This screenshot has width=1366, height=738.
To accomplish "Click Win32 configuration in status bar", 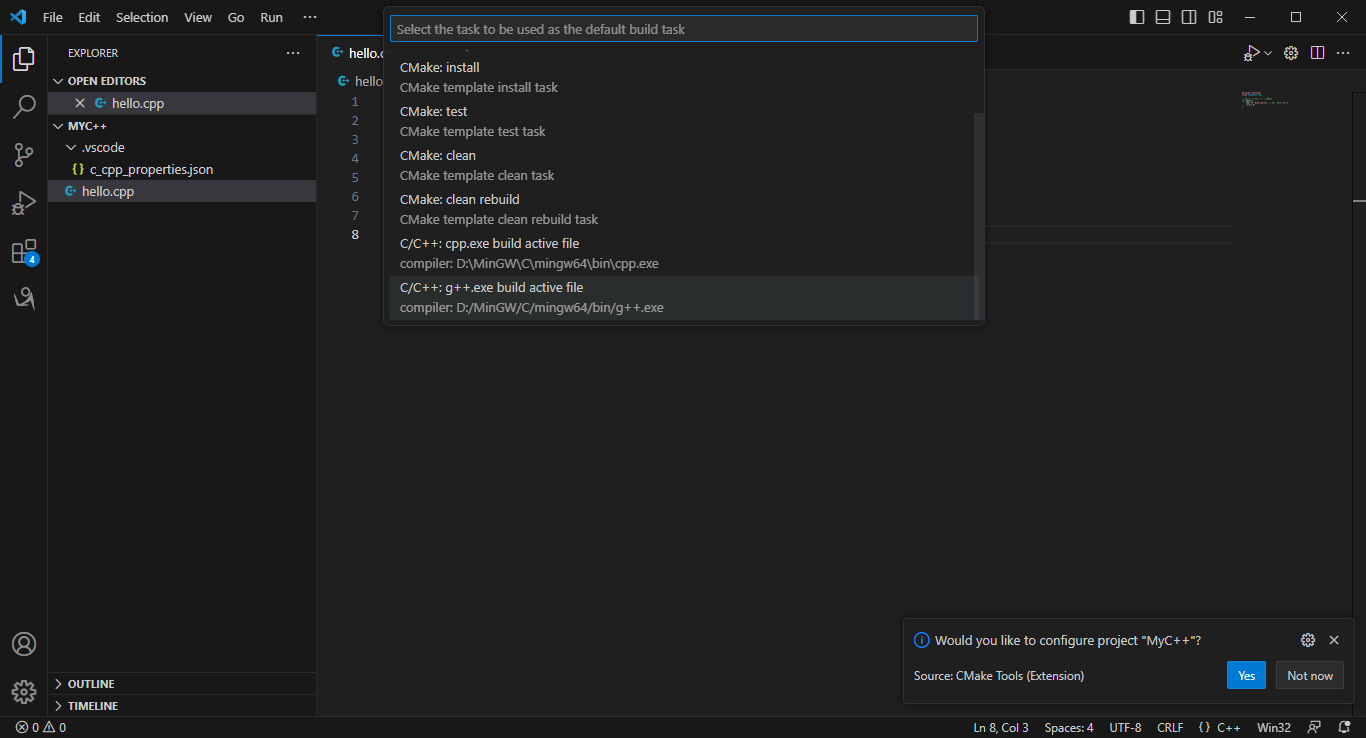I will [1274, 728].
